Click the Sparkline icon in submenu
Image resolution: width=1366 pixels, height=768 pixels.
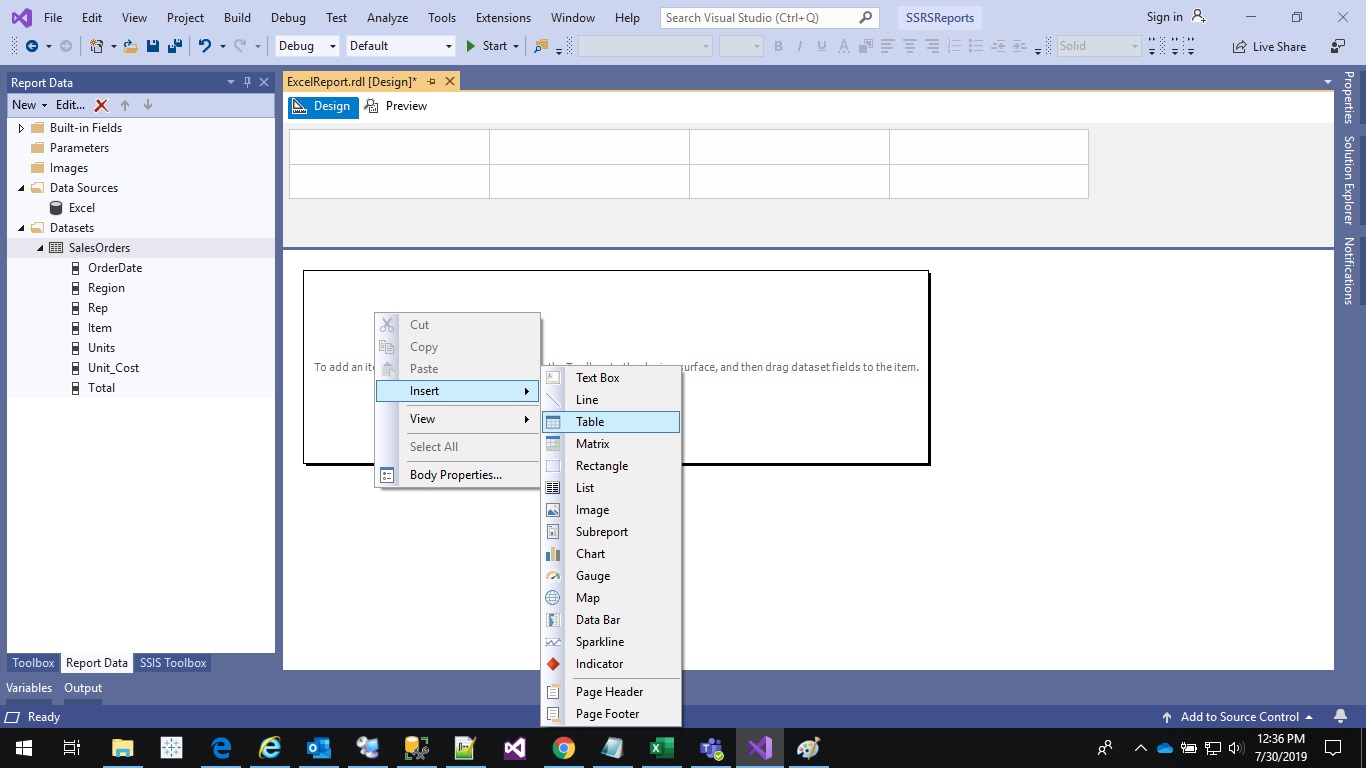(x=553, y=642)
